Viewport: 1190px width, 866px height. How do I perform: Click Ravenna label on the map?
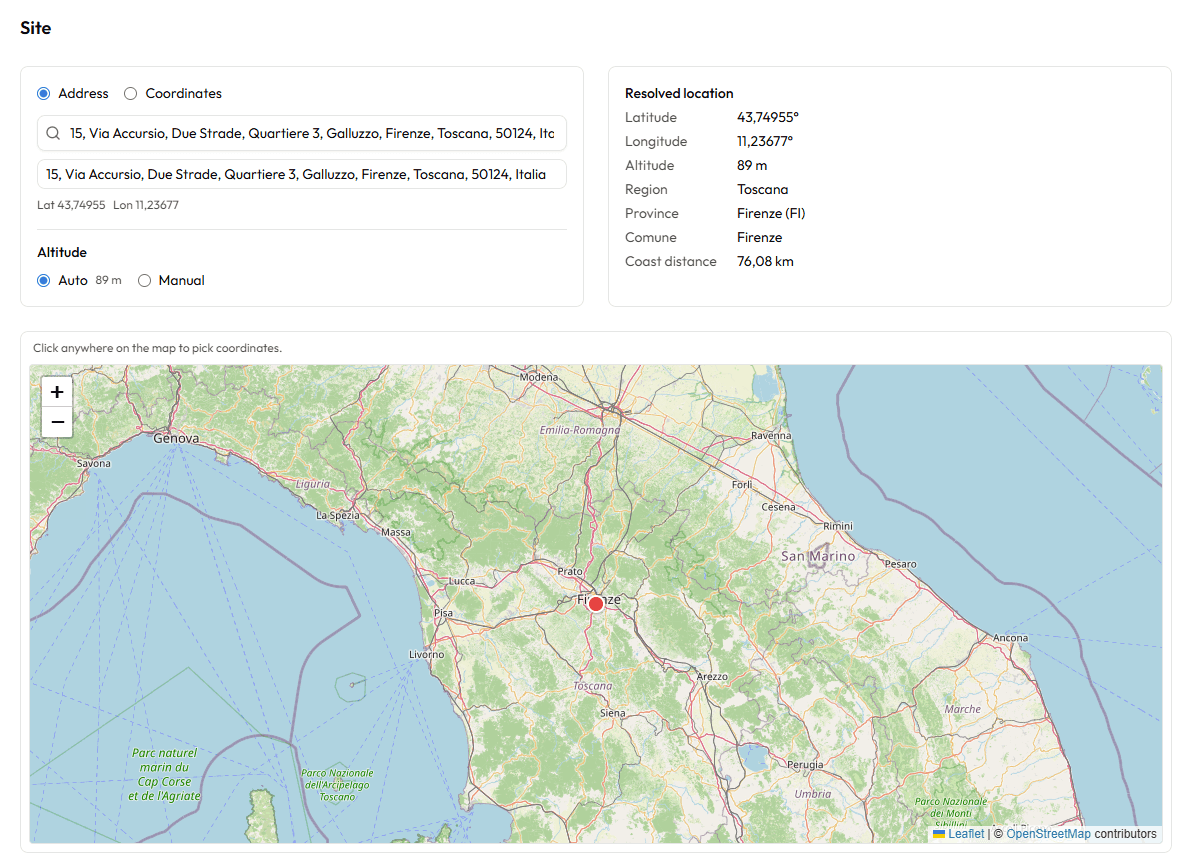[771, 436]
